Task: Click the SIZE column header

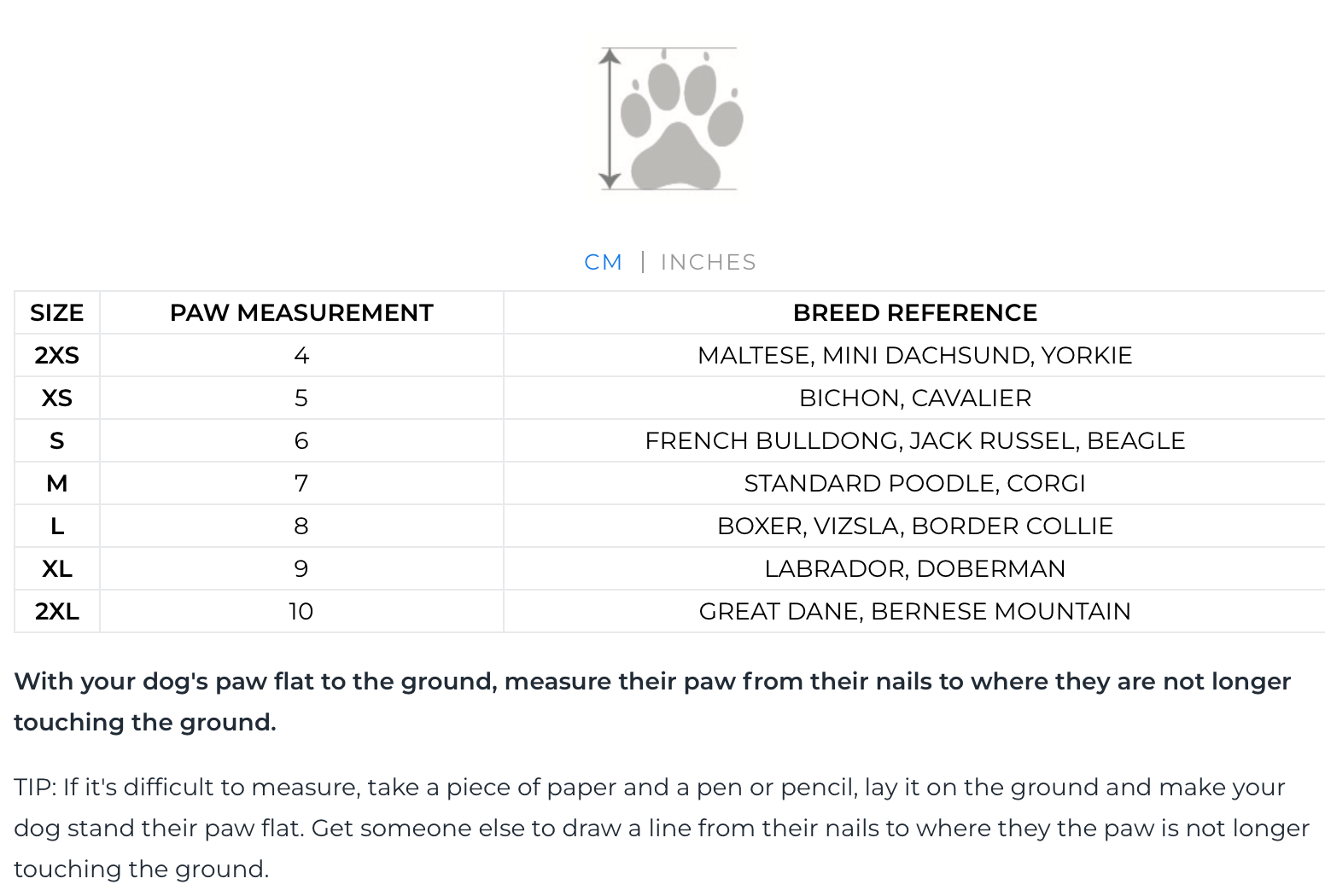Action: tap(57, 312)
